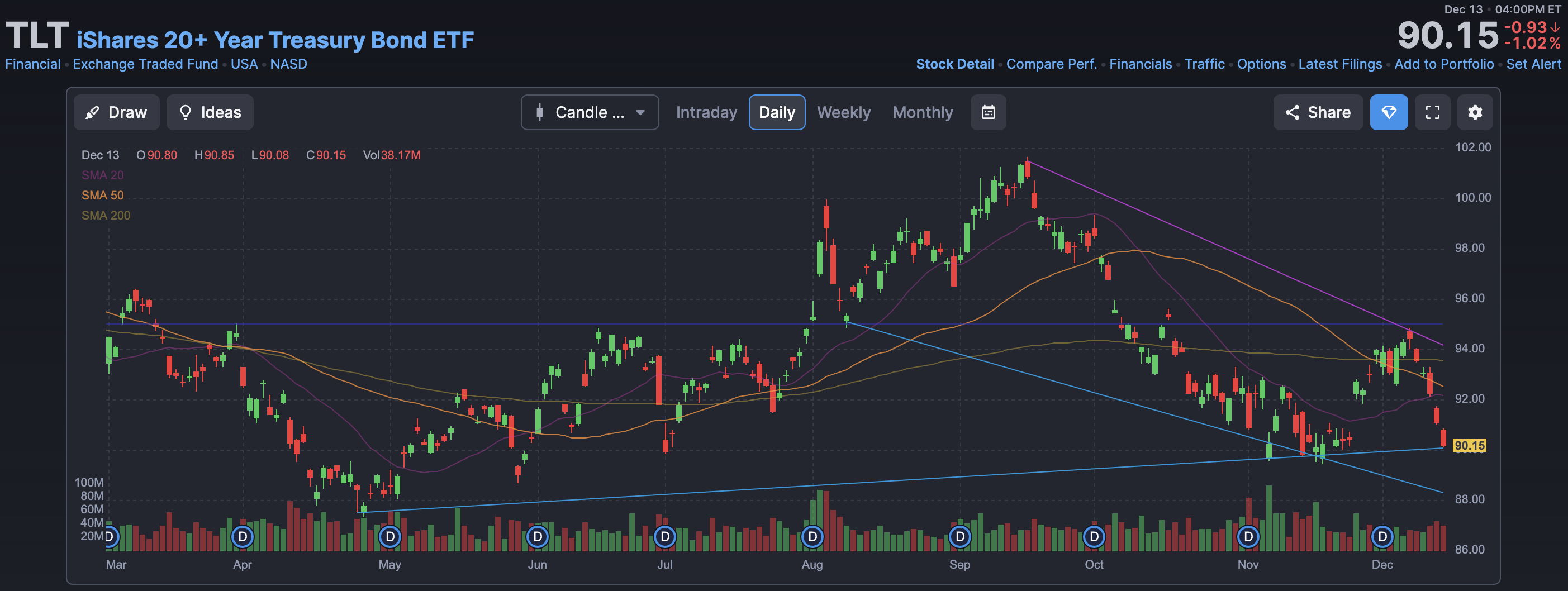This screenshot has height=591, width=1568.
Task: Click Add to Portfolio link
Action: pyautogui.click(x=1444, y=64)
